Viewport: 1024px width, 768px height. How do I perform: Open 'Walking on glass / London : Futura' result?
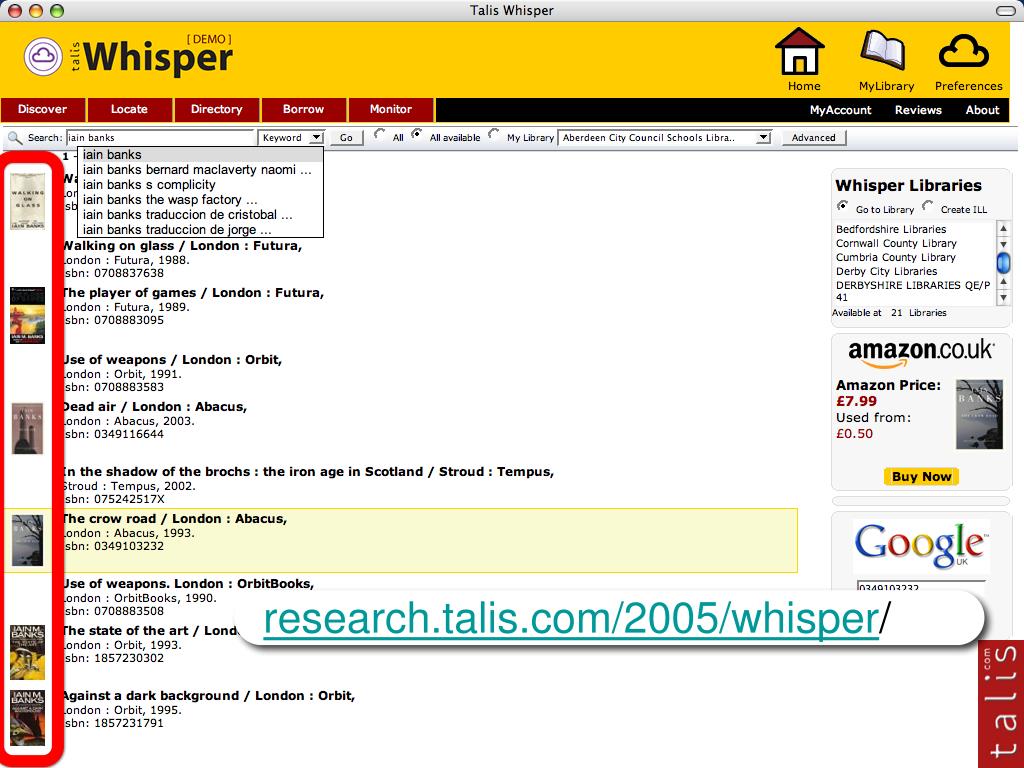click(x=182, y=246)
